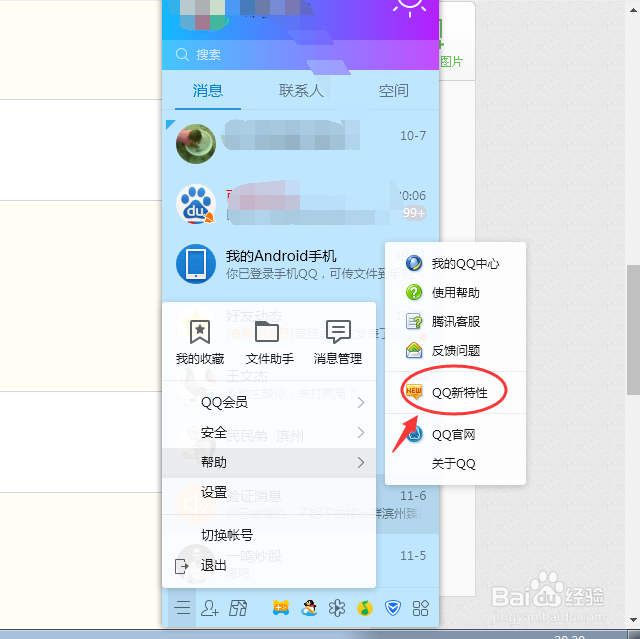Image resolution: width=640 pixels, height=639 pixels.
Task: Open the main menu hamburger icon
Action: [x=182, y=608]
